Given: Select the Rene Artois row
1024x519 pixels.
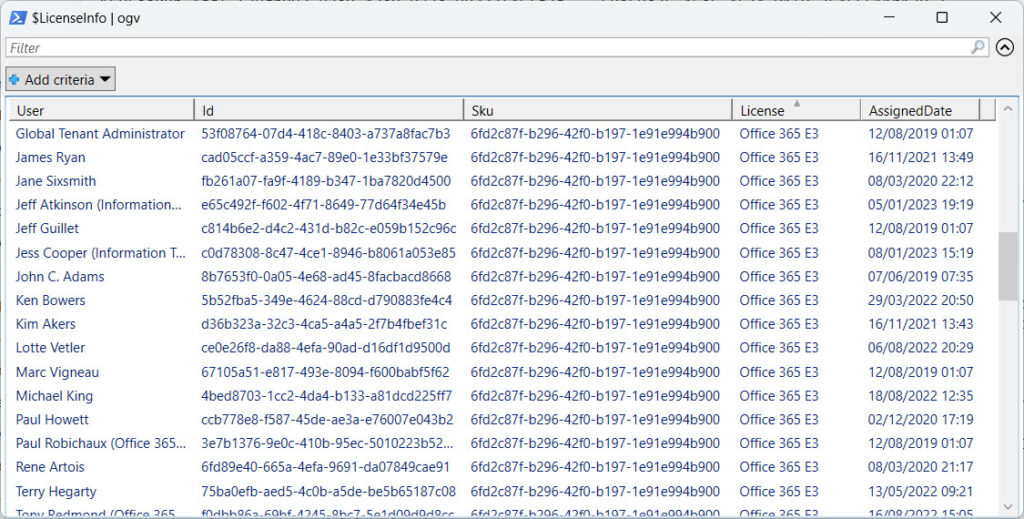Looking at the screenshot, I should tap(501, 467).
